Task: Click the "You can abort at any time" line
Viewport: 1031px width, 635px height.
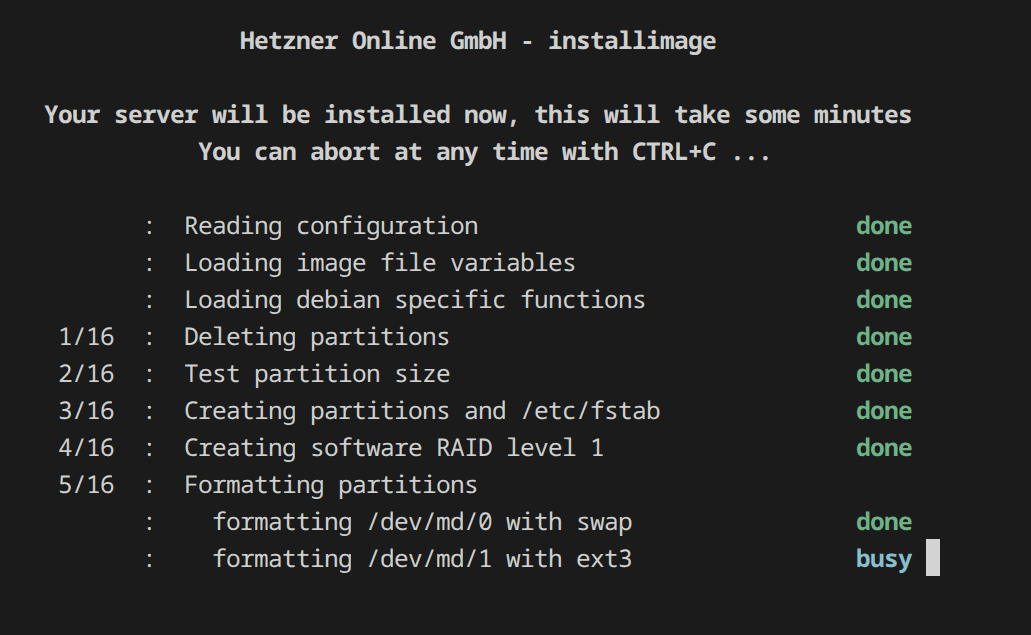Action: point(484,152)
